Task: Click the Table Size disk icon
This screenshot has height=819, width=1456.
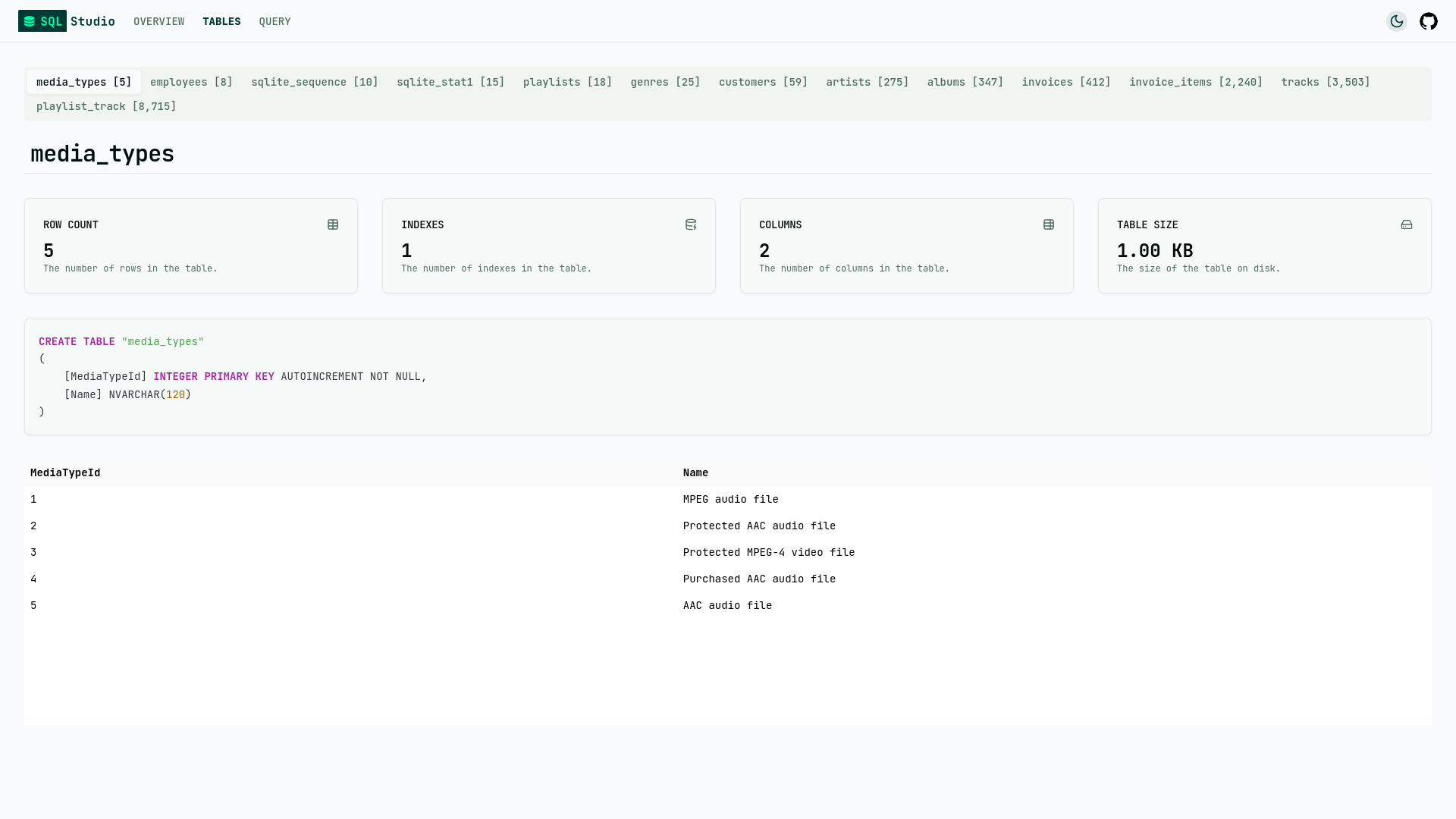Action: click(x=1407, y=224)
